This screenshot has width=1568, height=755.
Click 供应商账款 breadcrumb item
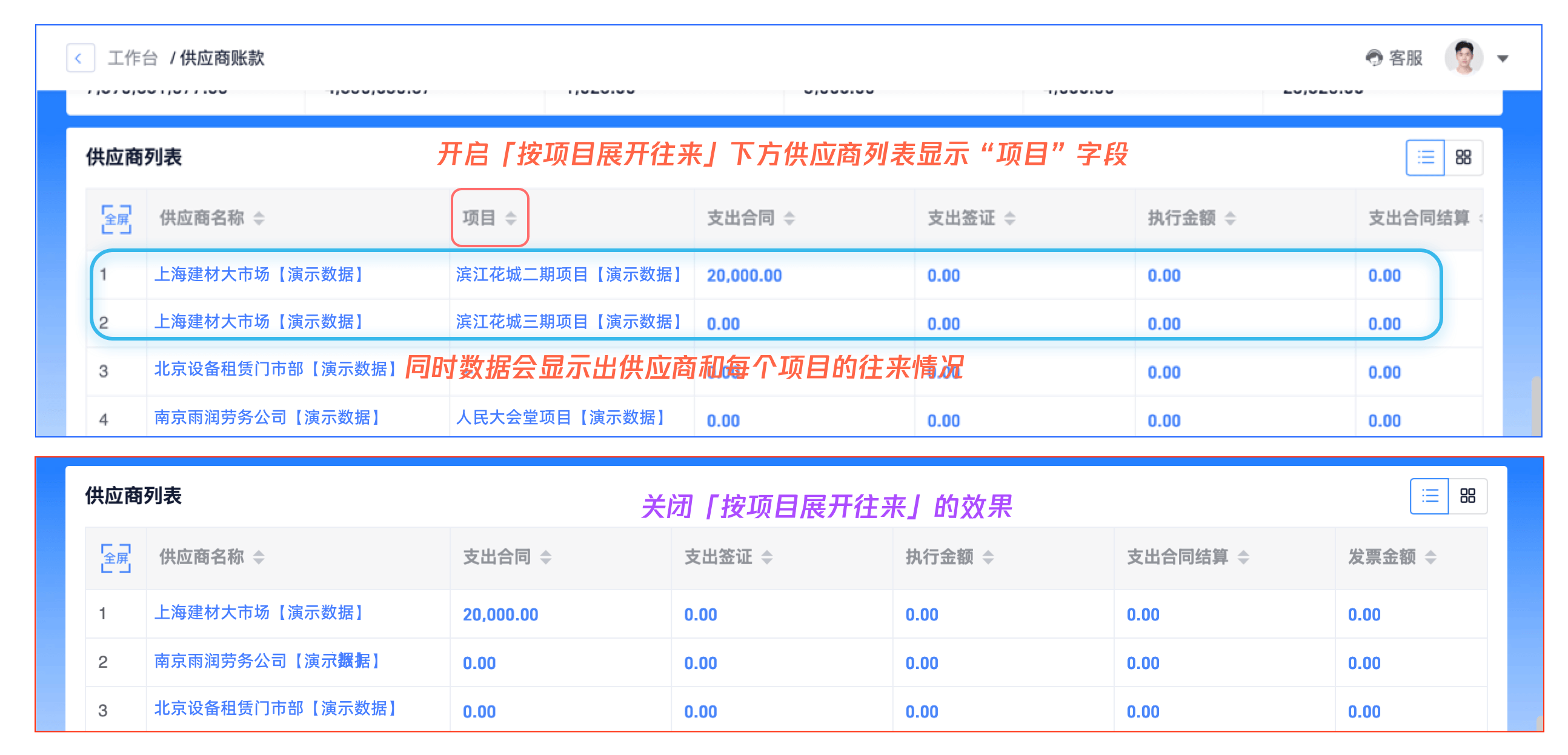click(x=222, y=58)
